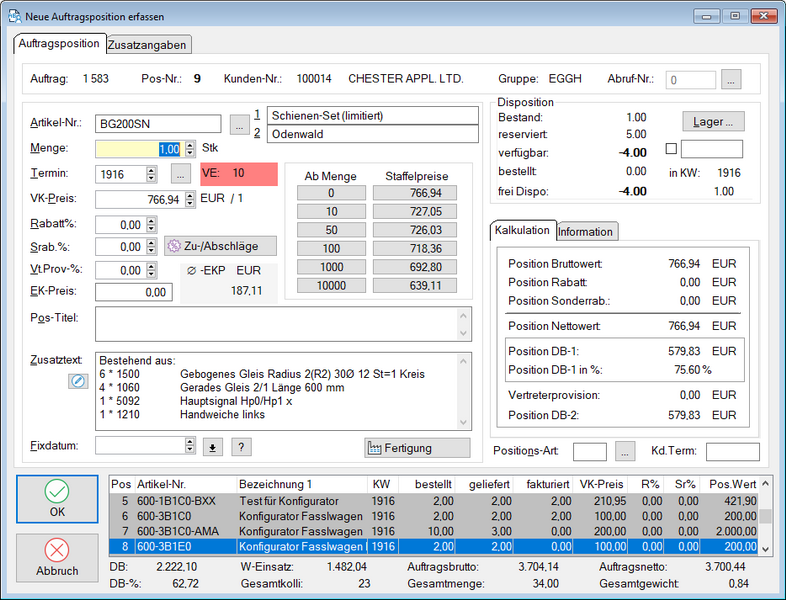
Task: Cancel with the red X Abbruch button
Action: [57, 558]
